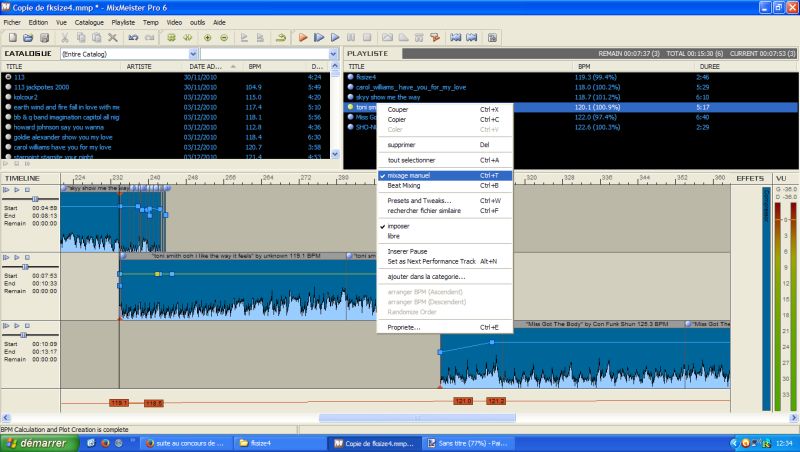Click stop icon on second timeline track
The width and height of the screenshot is (800, 452).
(28, 258)
